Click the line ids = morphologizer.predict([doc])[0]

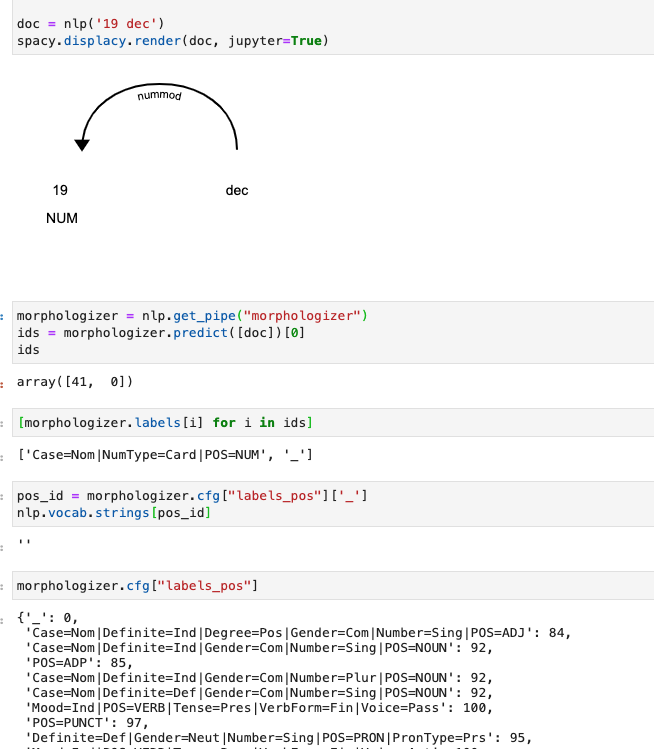(161, 333)
